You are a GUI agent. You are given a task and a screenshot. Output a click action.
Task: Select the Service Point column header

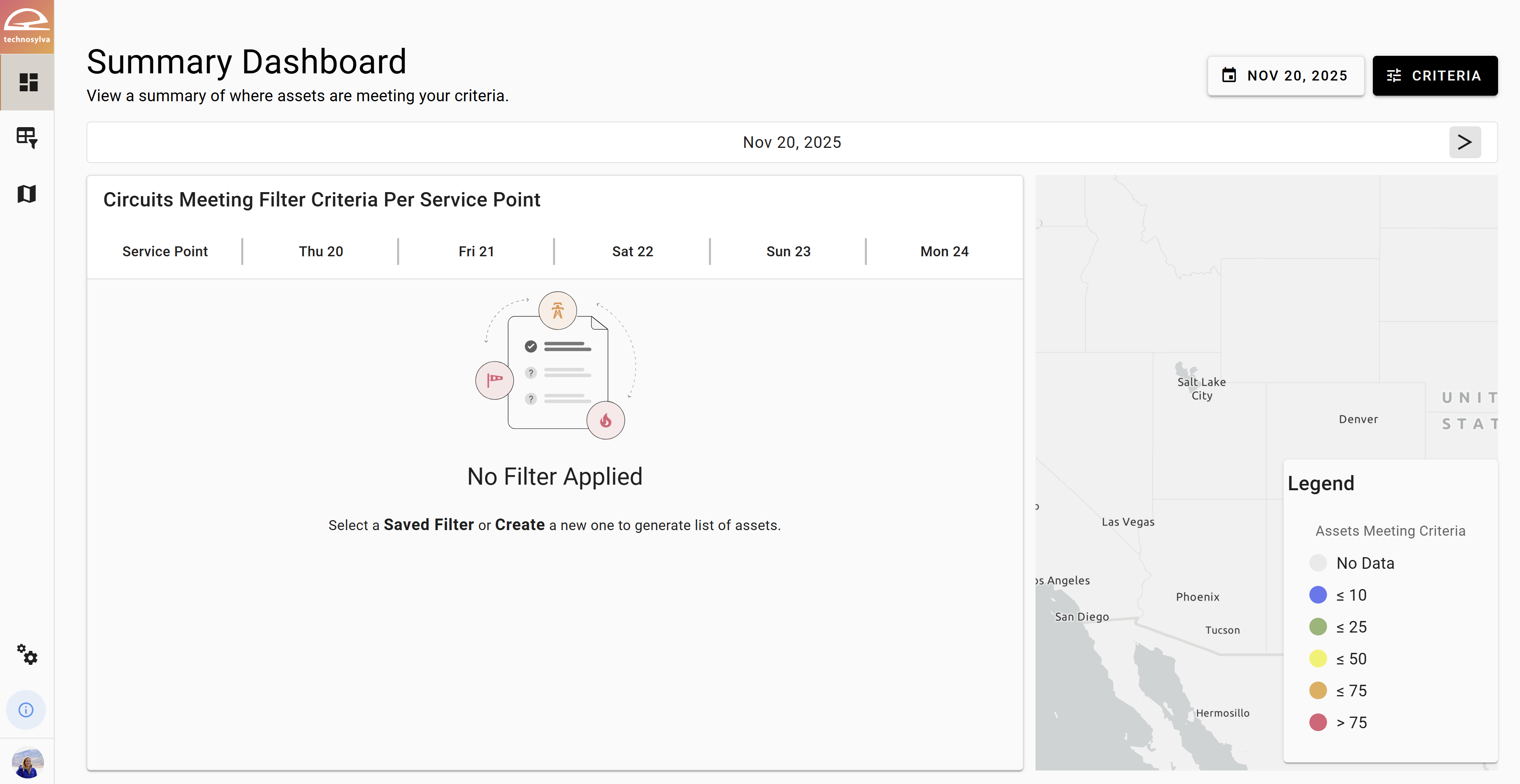(x=165, y=252)
